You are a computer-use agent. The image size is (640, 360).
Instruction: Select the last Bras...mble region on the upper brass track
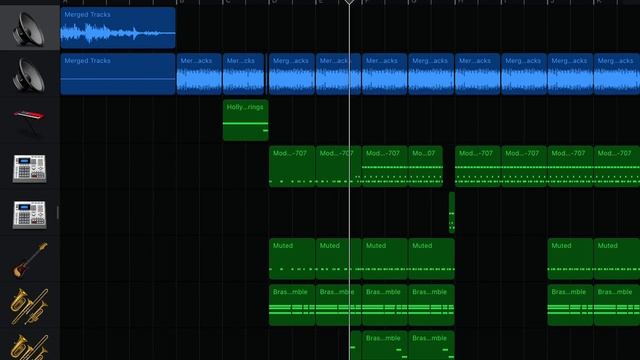click(x=617, y=305)
